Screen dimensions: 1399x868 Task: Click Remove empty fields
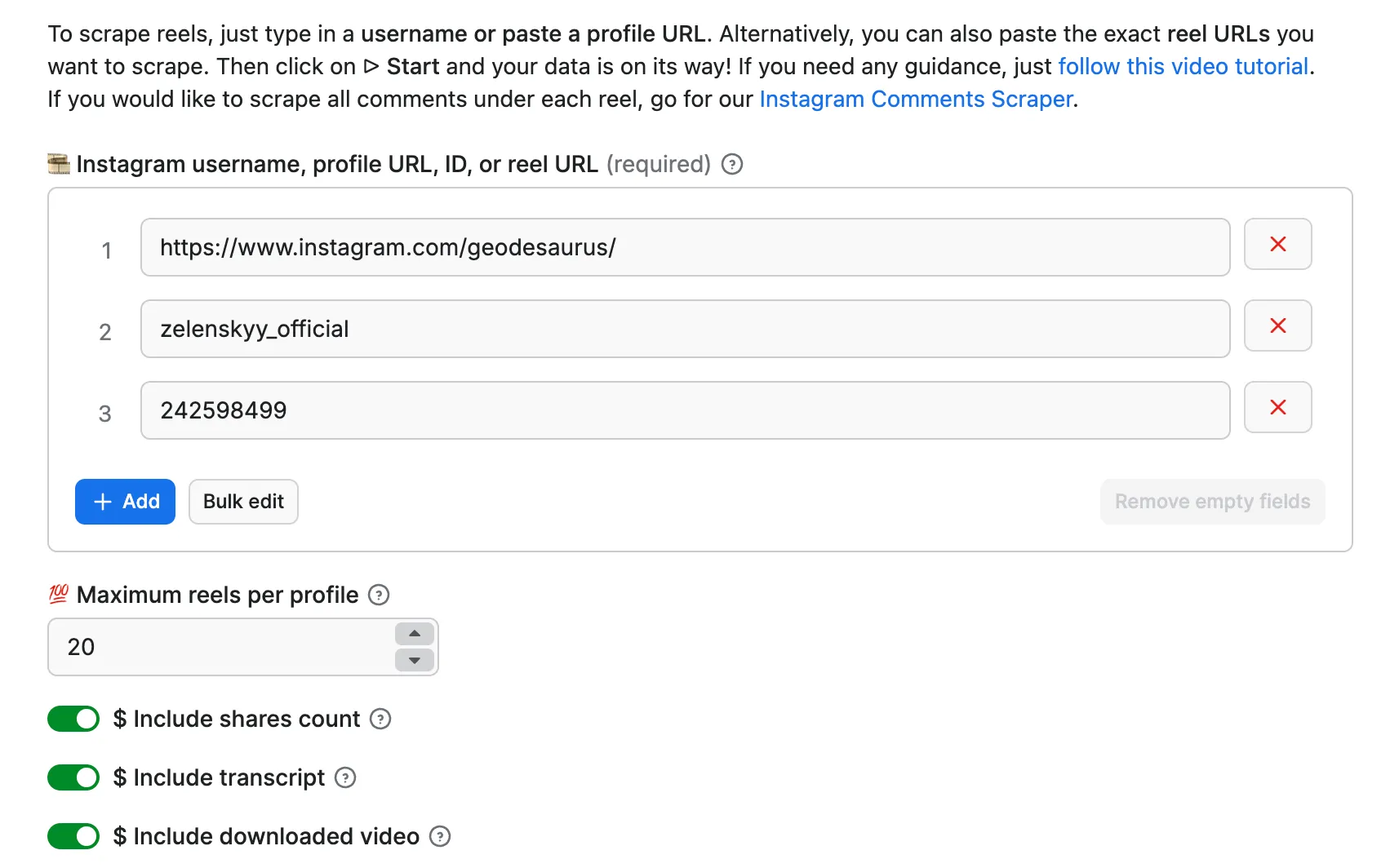coord(1212,502)
